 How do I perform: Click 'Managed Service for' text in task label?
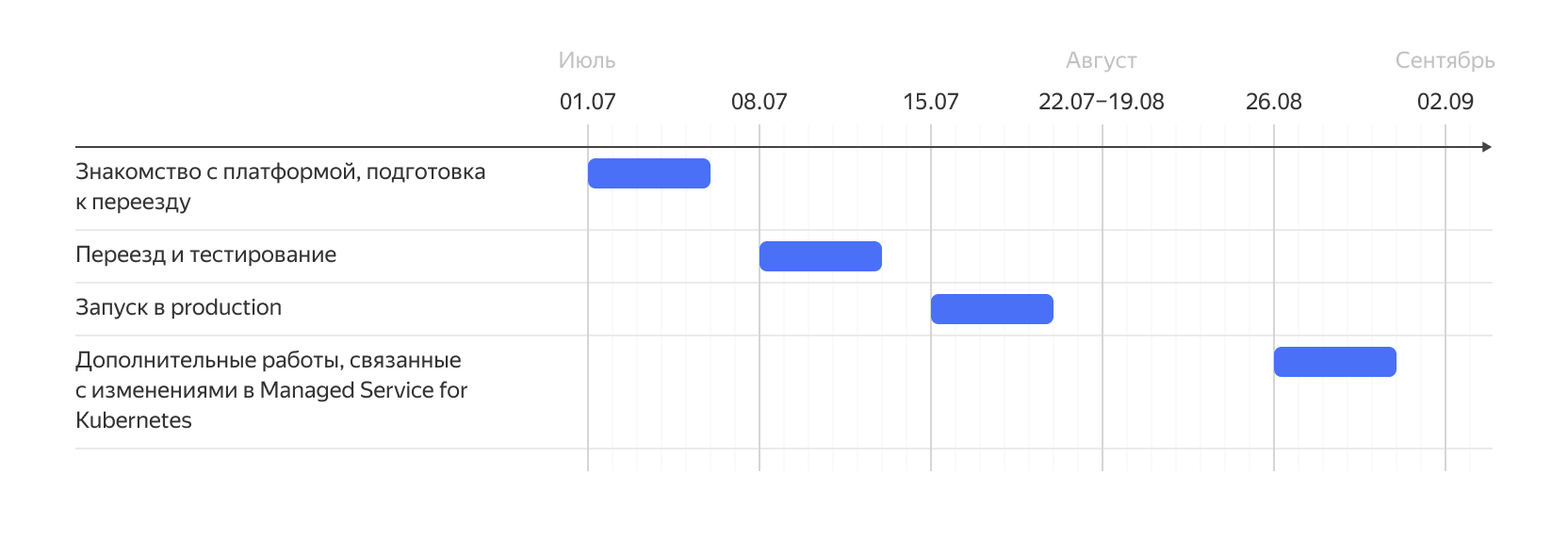click(x=364, y=390)
